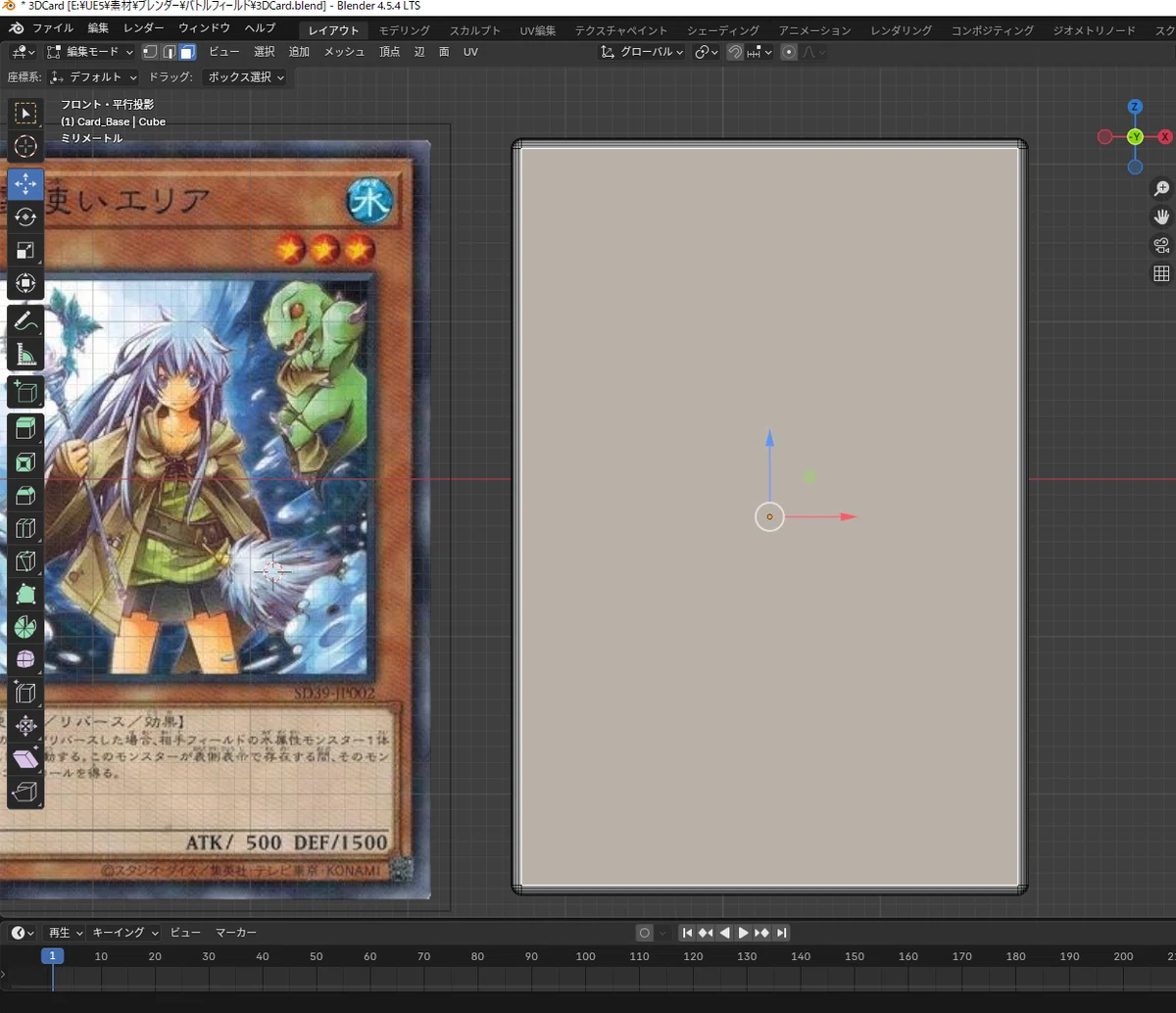Select the Scale tool
Viewport: 1176px width, 1013px height.
point(25,250)
